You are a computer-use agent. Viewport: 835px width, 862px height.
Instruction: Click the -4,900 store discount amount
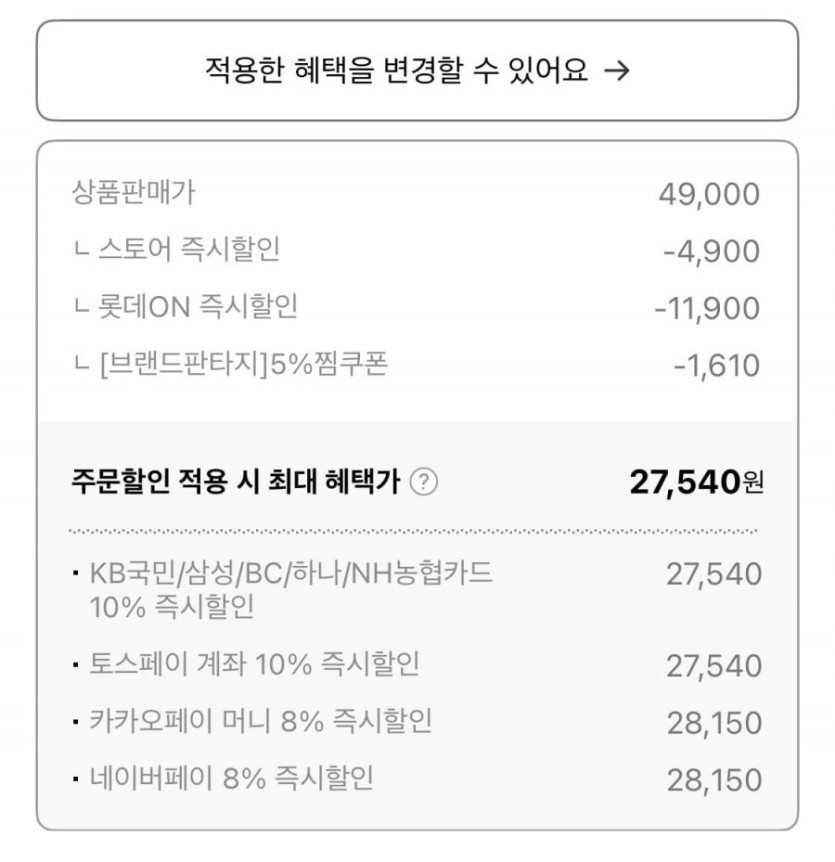(x=711, y=251)
